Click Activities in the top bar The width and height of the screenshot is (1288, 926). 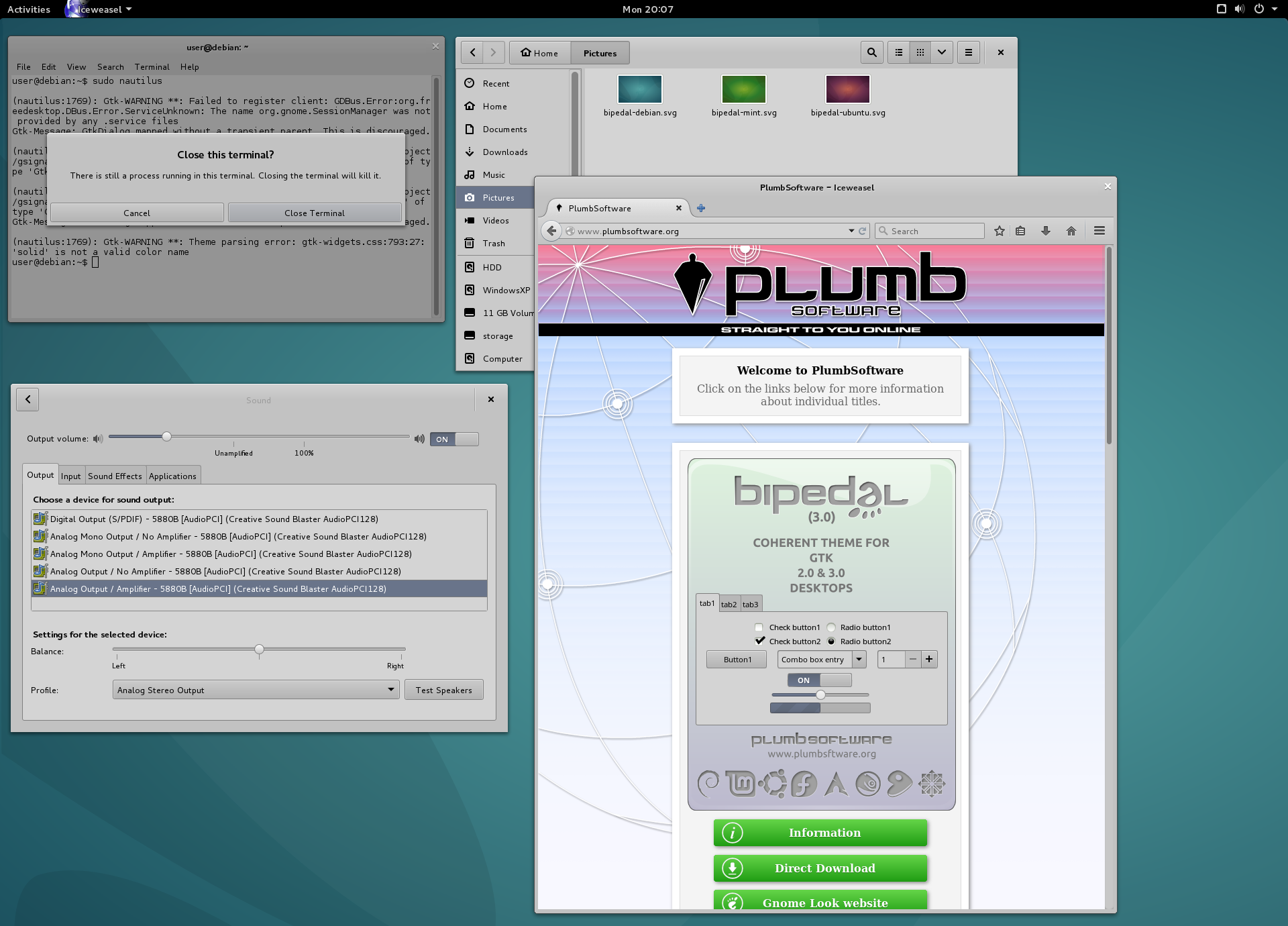[x=29, y=9]
